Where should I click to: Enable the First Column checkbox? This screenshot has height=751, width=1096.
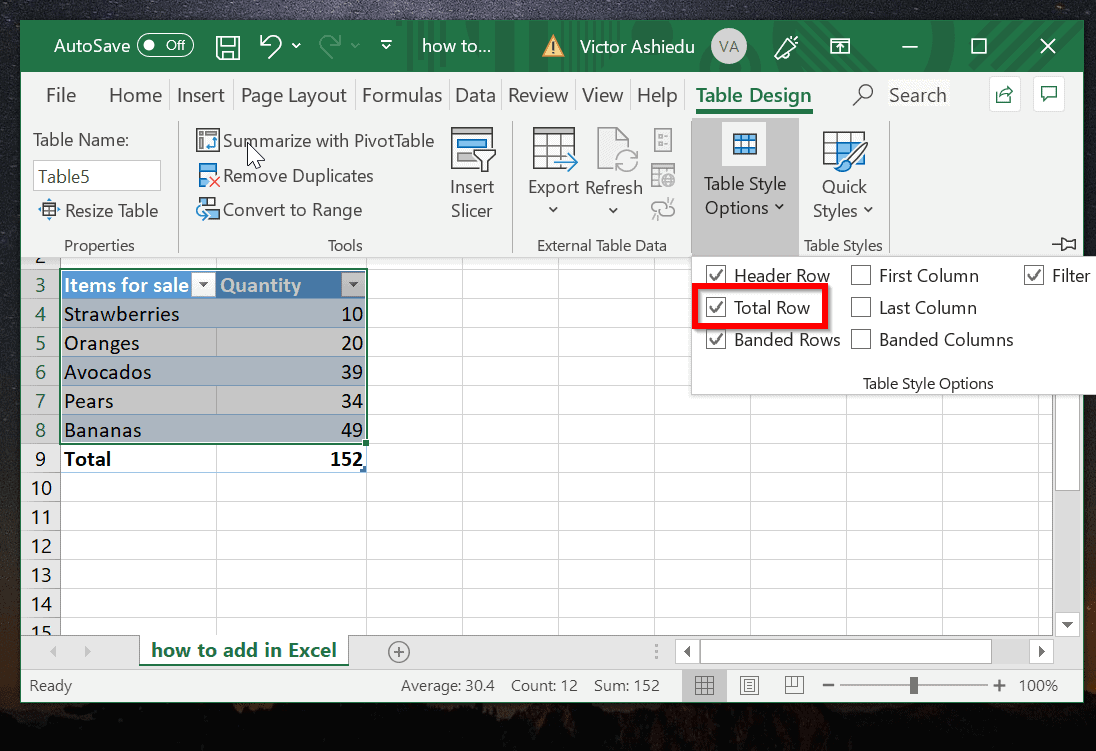[861, 276]
